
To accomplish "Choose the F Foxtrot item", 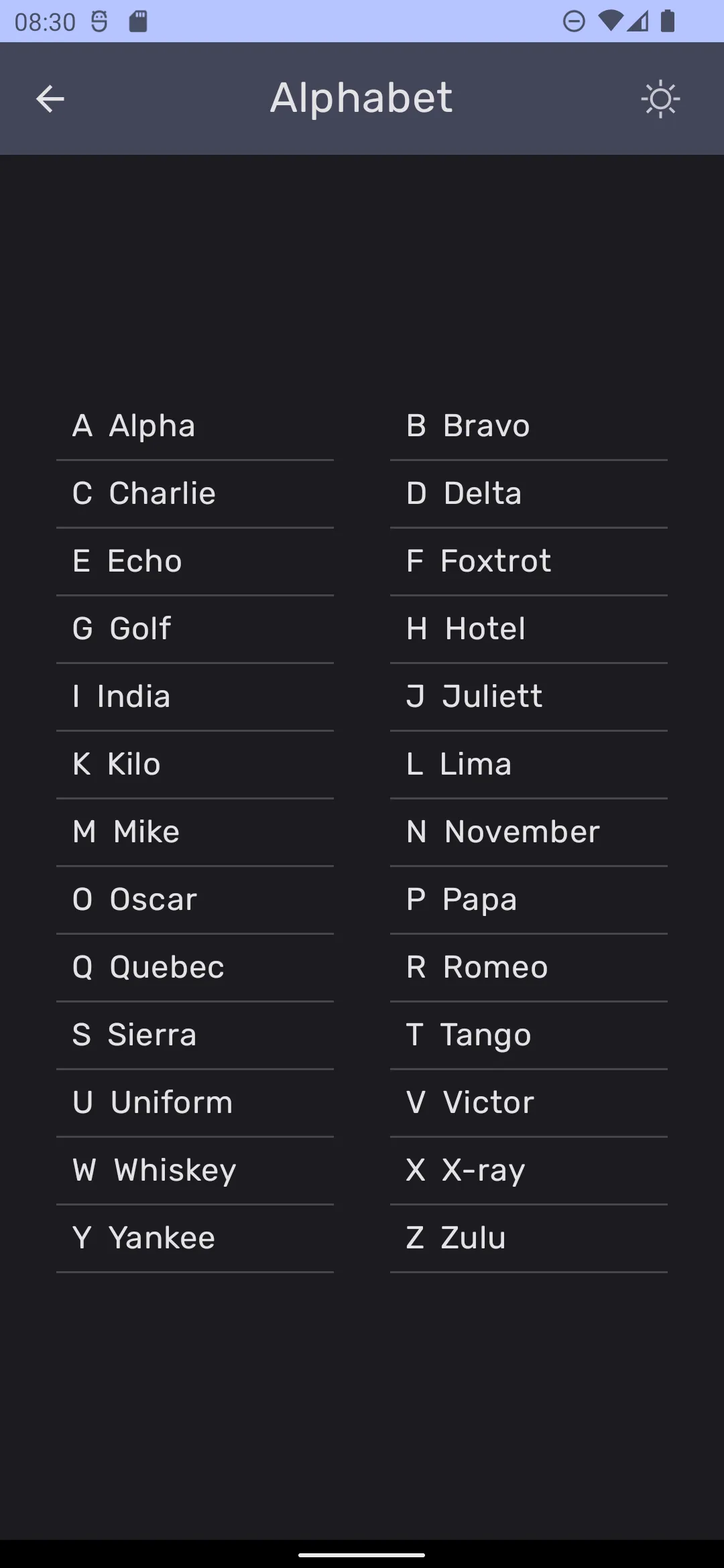I will [529, 562].
